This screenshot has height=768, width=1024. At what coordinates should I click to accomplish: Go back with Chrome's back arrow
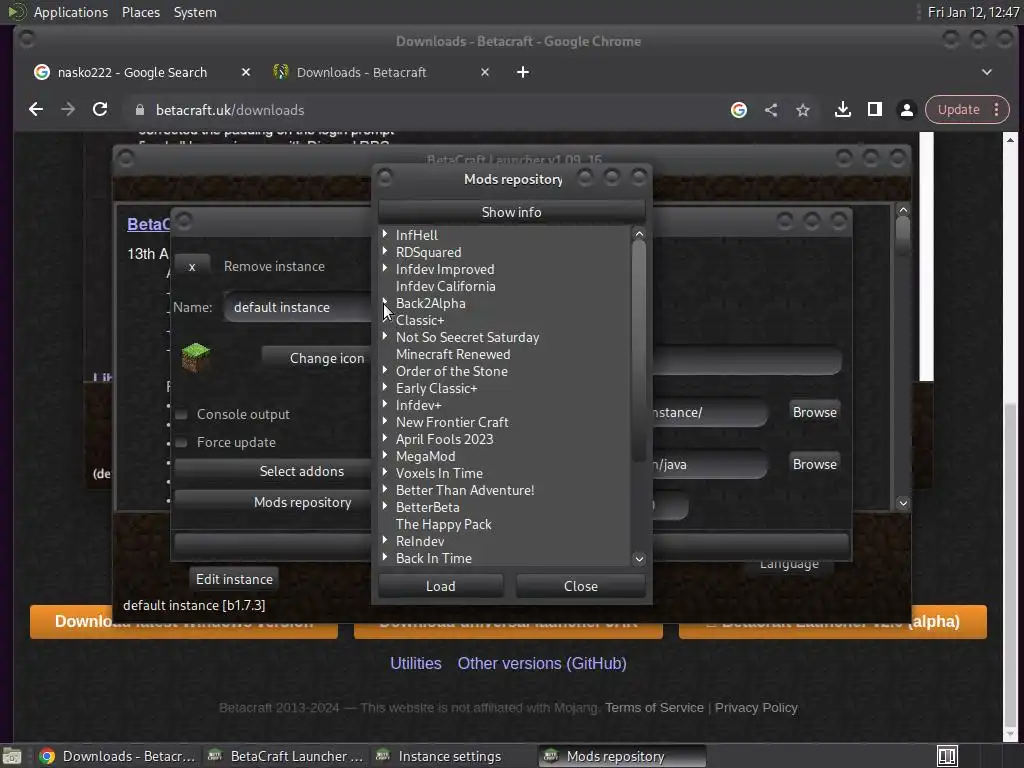coord(36,110)
